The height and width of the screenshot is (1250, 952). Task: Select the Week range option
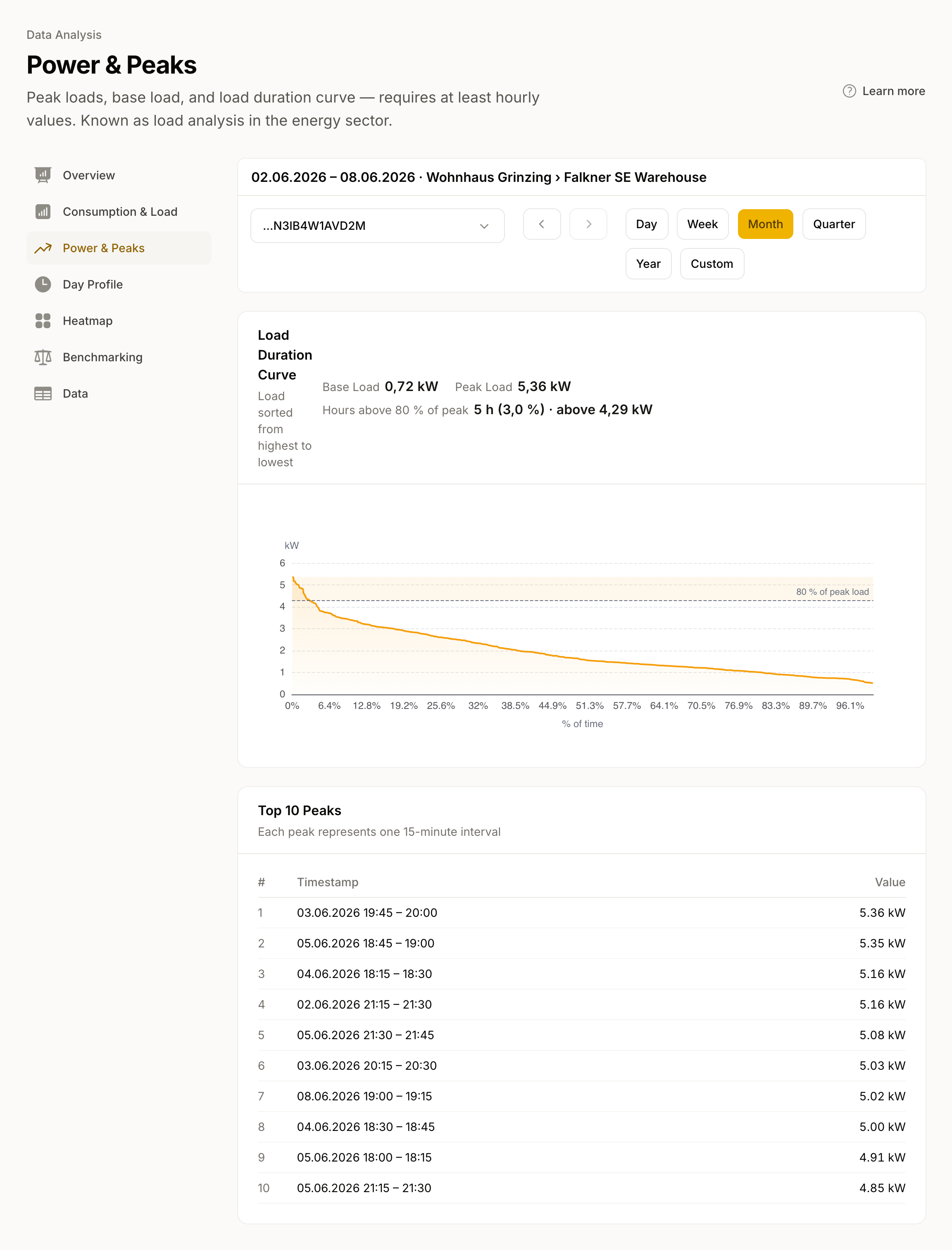pos(703,224)
